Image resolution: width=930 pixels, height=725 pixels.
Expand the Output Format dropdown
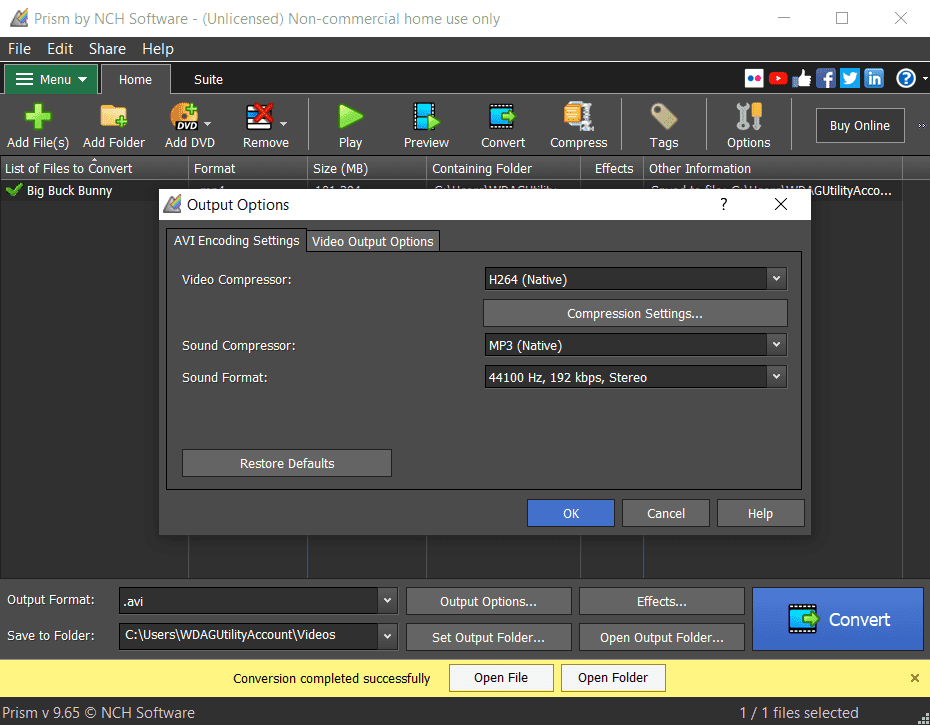tap(387, 600)
